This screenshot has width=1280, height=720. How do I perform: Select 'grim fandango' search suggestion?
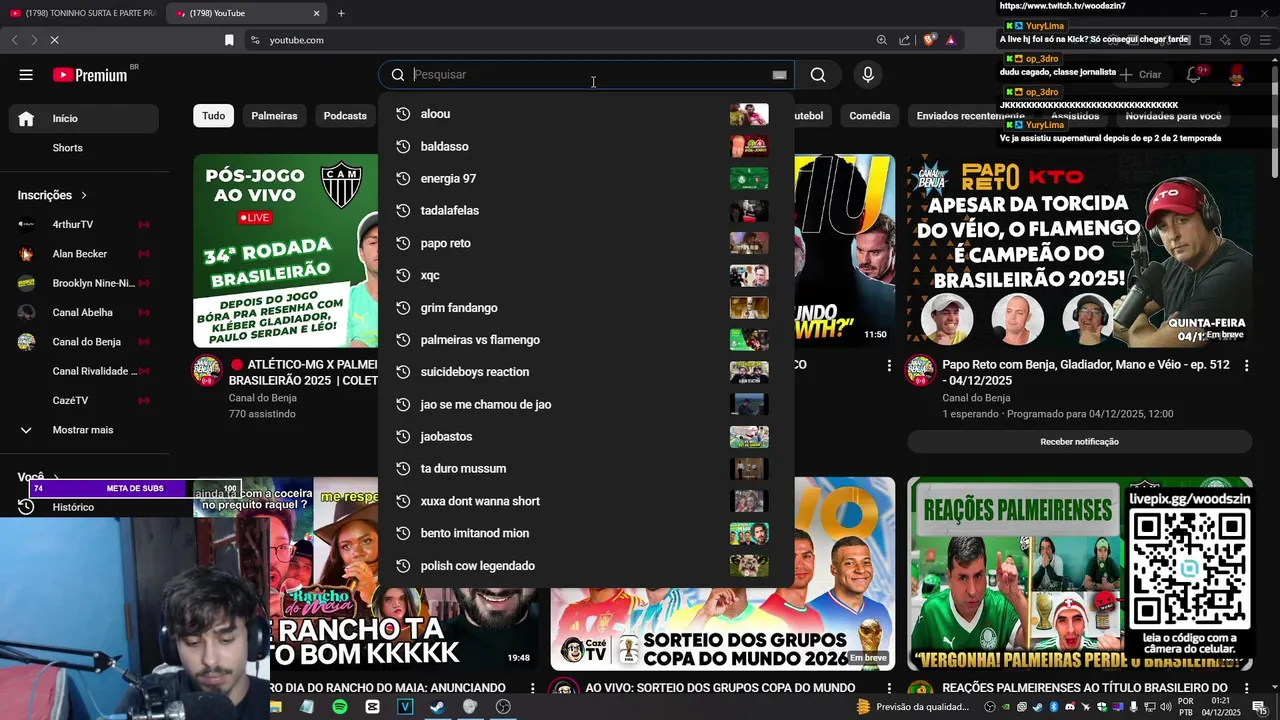coord(586,308)
